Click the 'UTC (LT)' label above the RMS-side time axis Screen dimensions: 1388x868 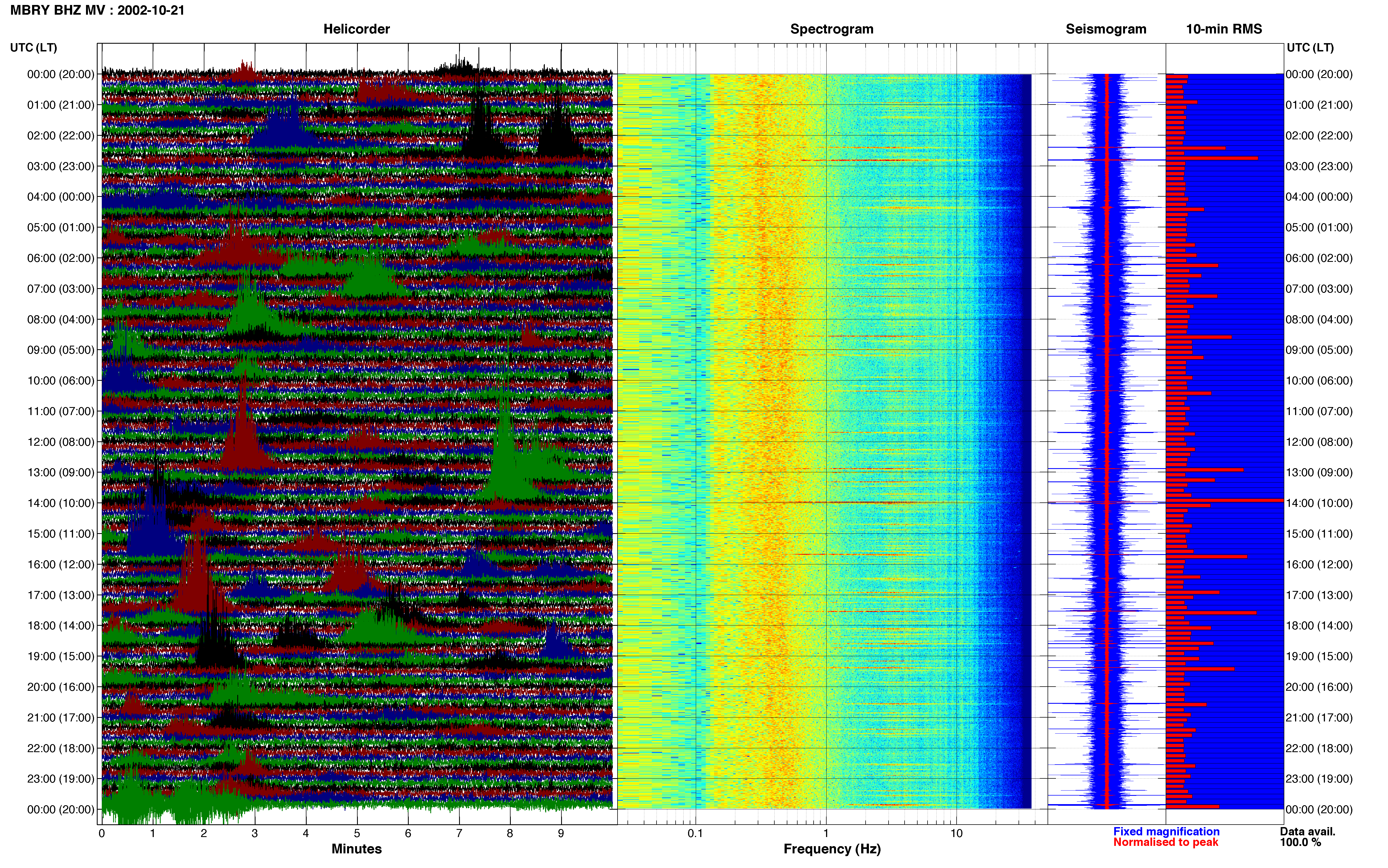click(x=1310, y=47)
